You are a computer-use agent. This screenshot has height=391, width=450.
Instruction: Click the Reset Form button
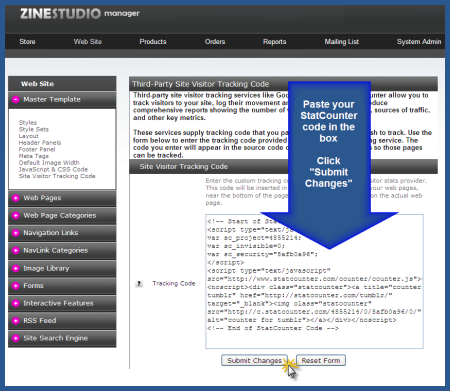point(321,360)
